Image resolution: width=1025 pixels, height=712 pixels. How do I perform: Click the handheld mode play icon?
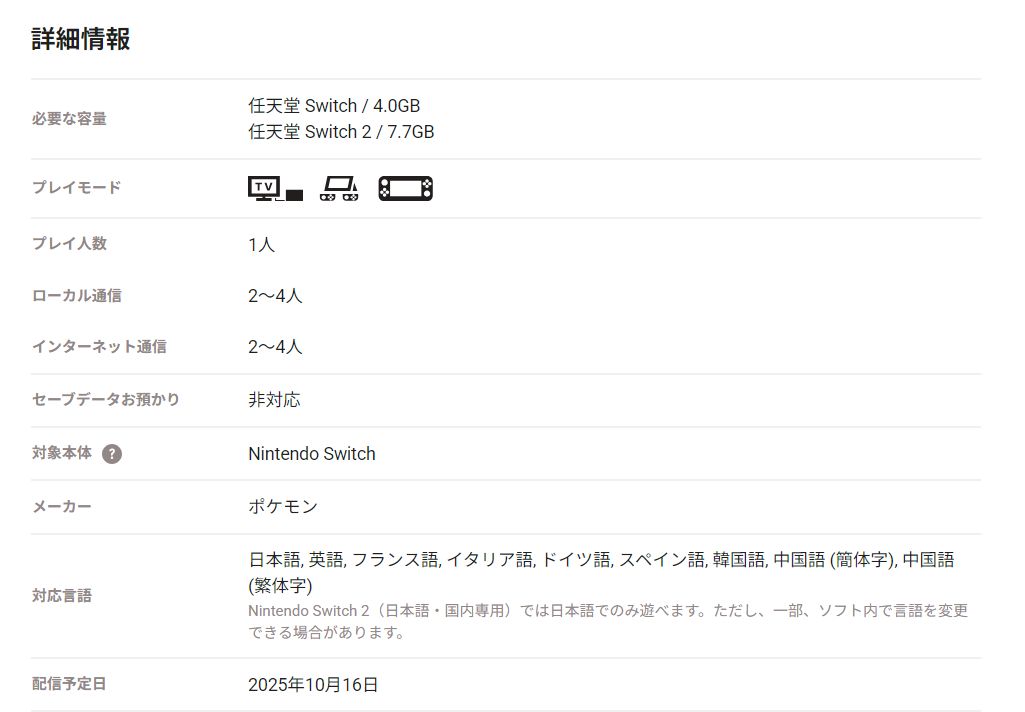[405, 188]
